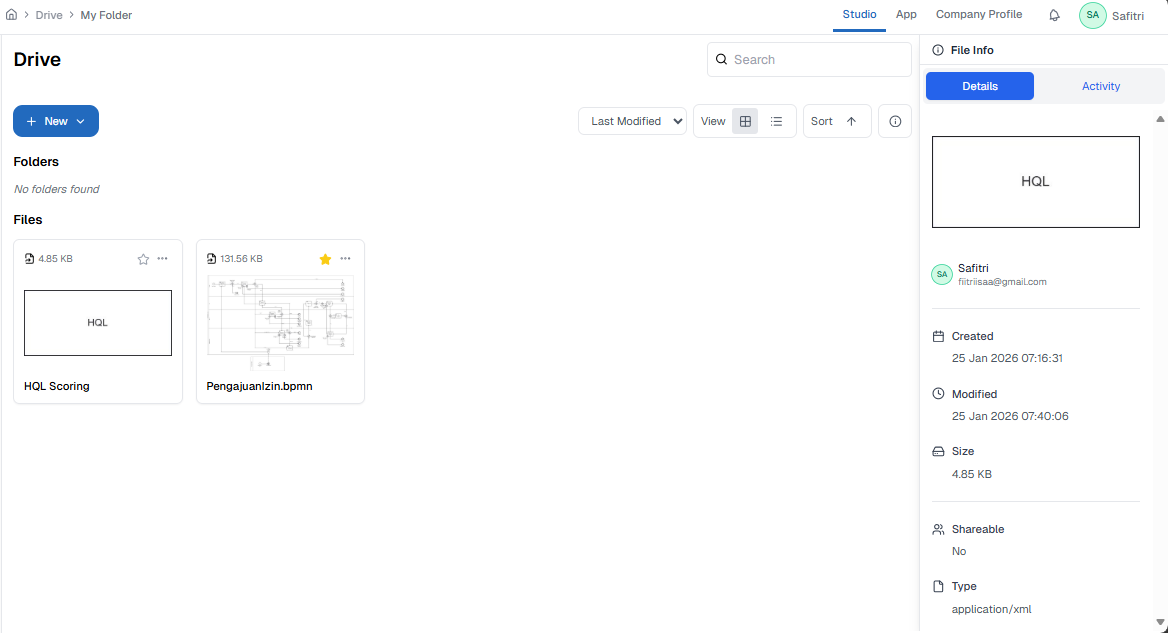Switch to grid view layout

[745, 121]
